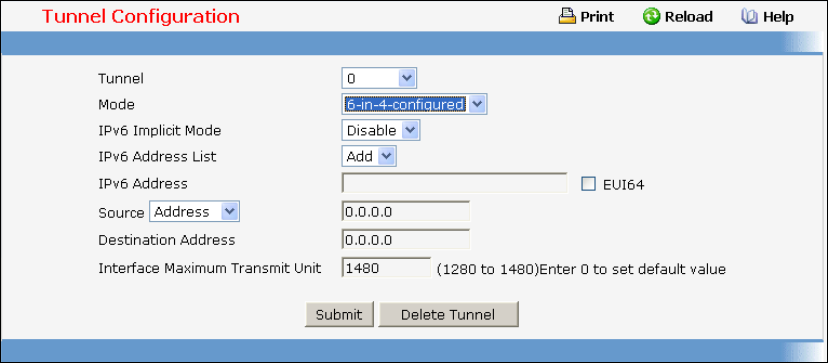
Task: Click the Submit button
Action: pos(339,315)
